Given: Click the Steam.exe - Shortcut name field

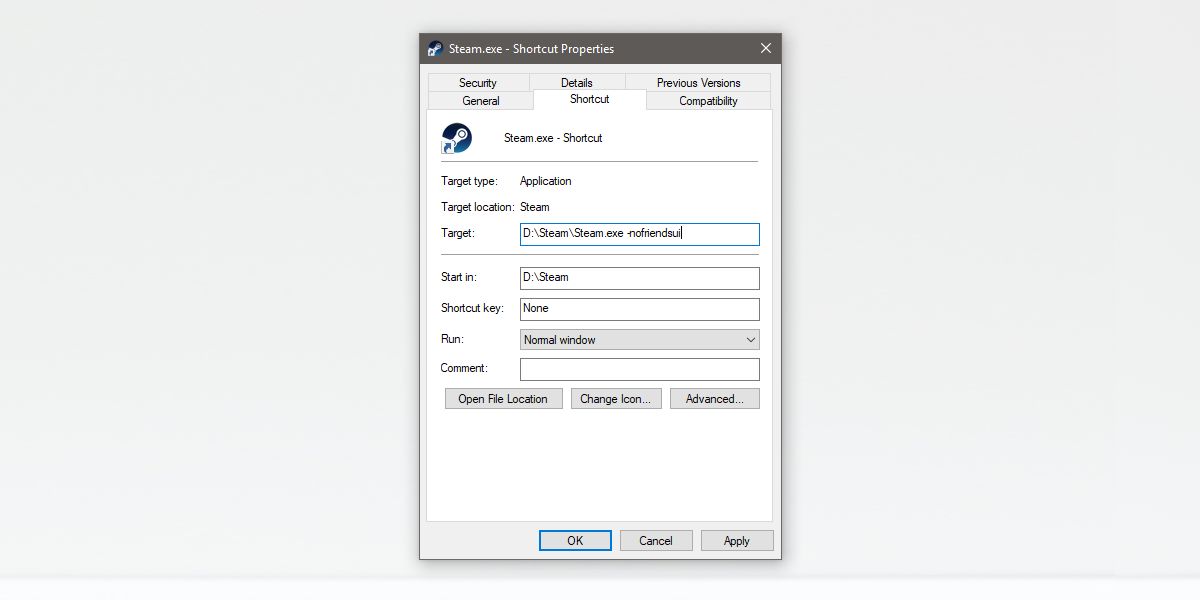Looking at the screenshot, I should (553, 138).
